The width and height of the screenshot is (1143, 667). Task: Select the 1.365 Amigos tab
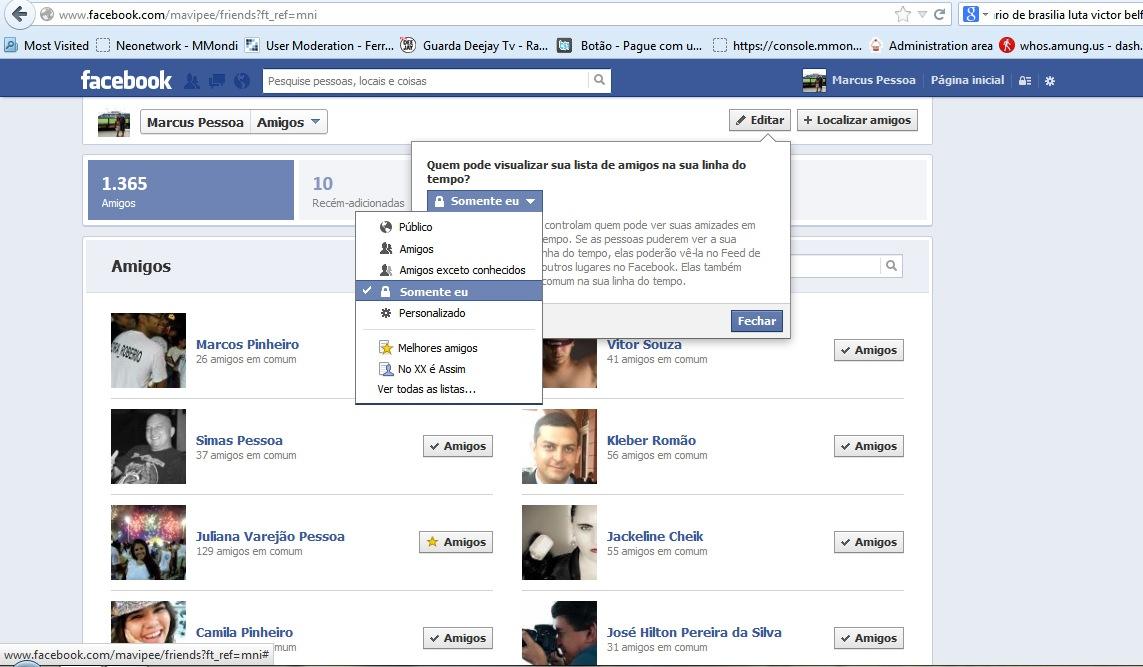click(x=191, y=190)
